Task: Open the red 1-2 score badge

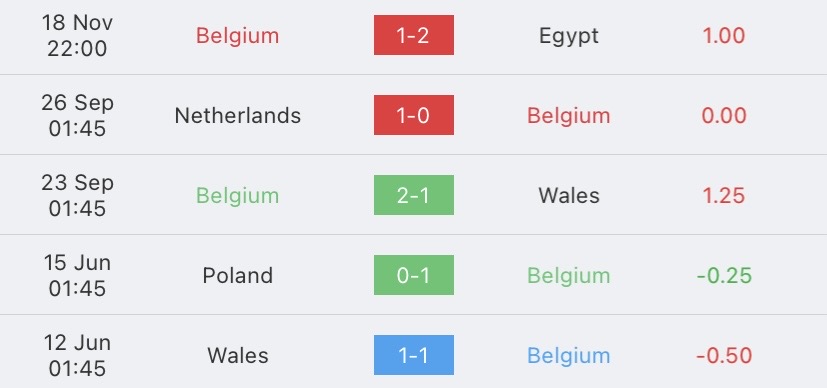Action: pyautogui.click(x=414, y=35)
